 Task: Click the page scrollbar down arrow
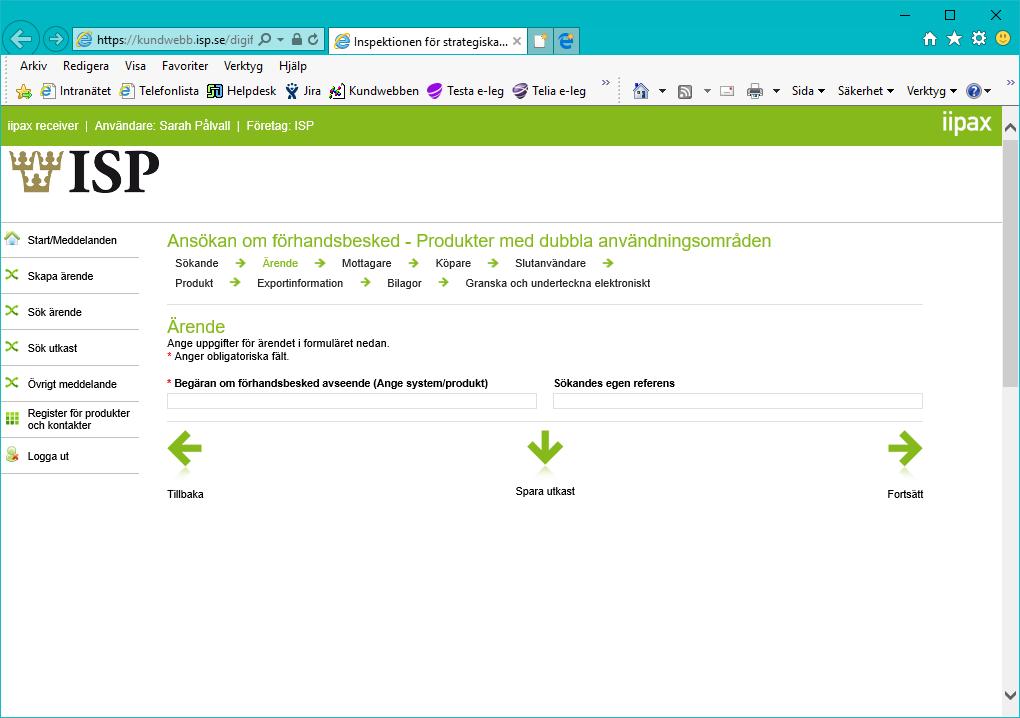1010,695
